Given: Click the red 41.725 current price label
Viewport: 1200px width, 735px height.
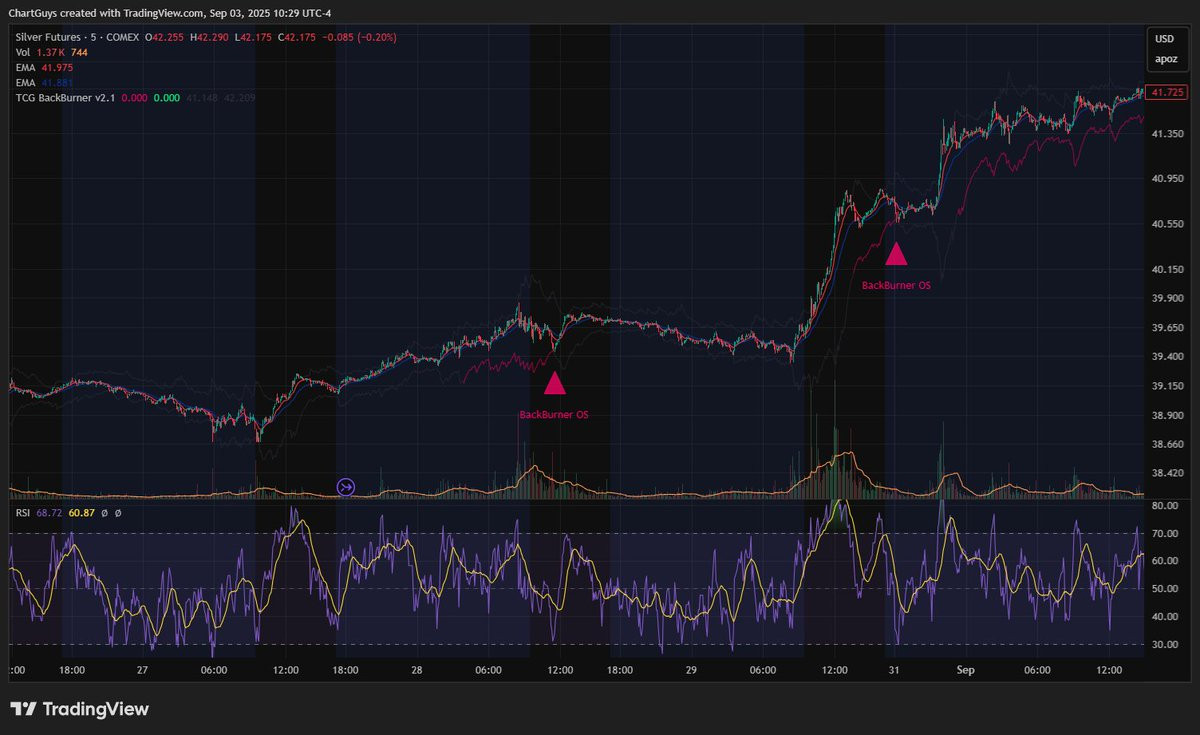Looking at the screenshot, I should pyautogui.click(x=1165, y=92).
